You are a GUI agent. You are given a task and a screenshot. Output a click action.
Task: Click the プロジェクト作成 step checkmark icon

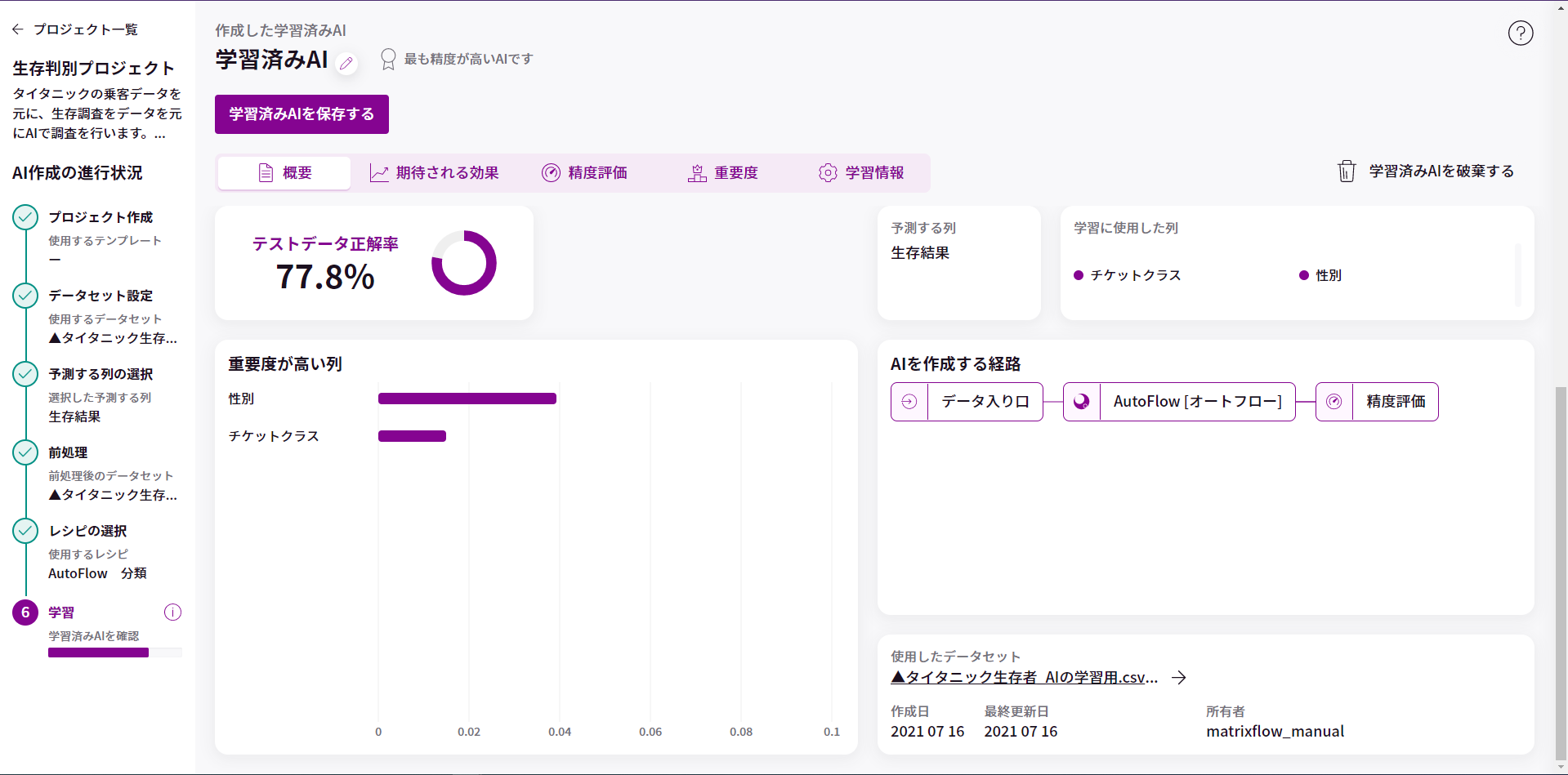(25, 217)
